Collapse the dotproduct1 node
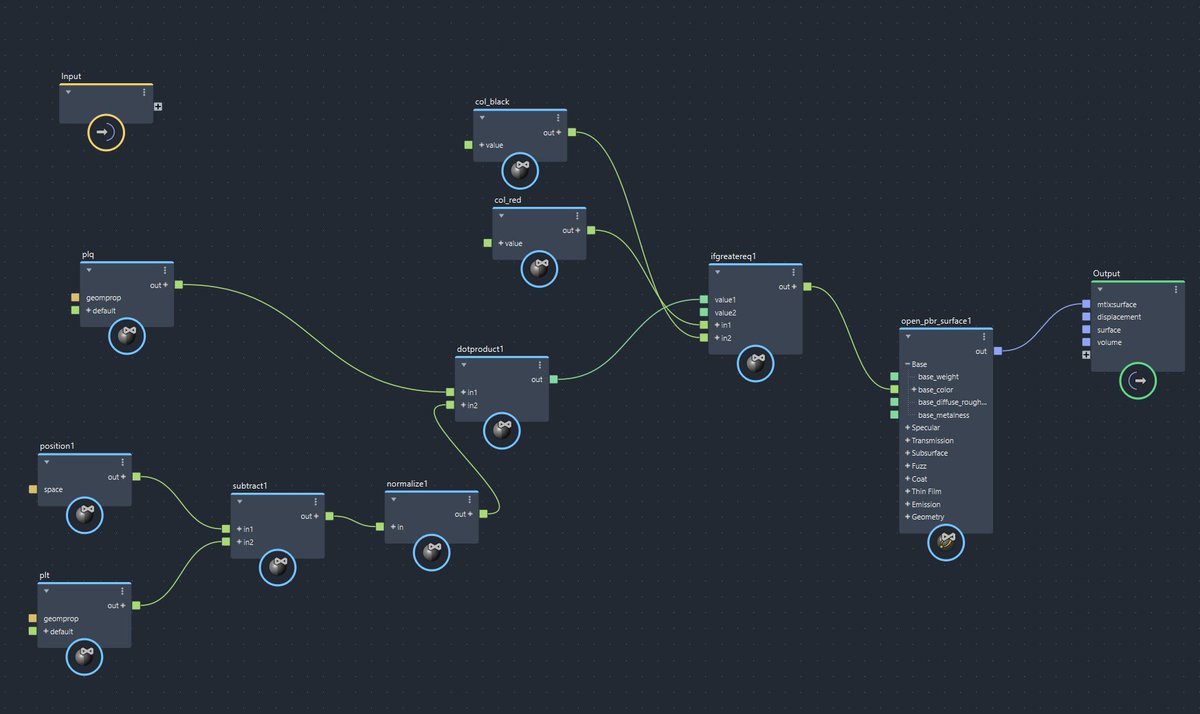This screenshot has height=714, width=1200. tap(463, 365)
